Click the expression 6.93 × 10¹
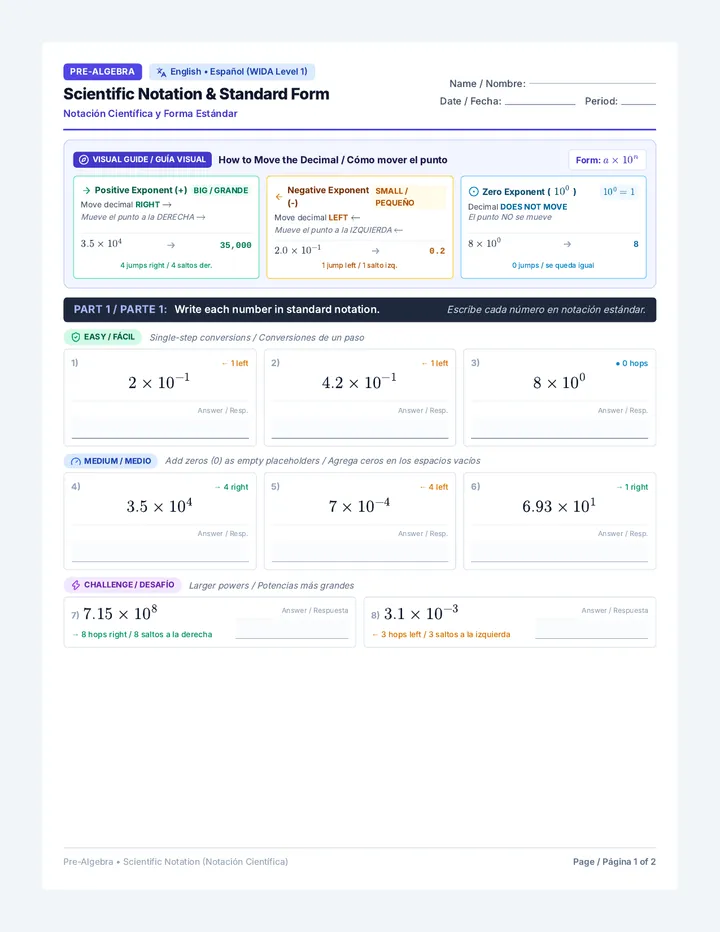Viewport: 720px width, 932px height. [559, 505]
